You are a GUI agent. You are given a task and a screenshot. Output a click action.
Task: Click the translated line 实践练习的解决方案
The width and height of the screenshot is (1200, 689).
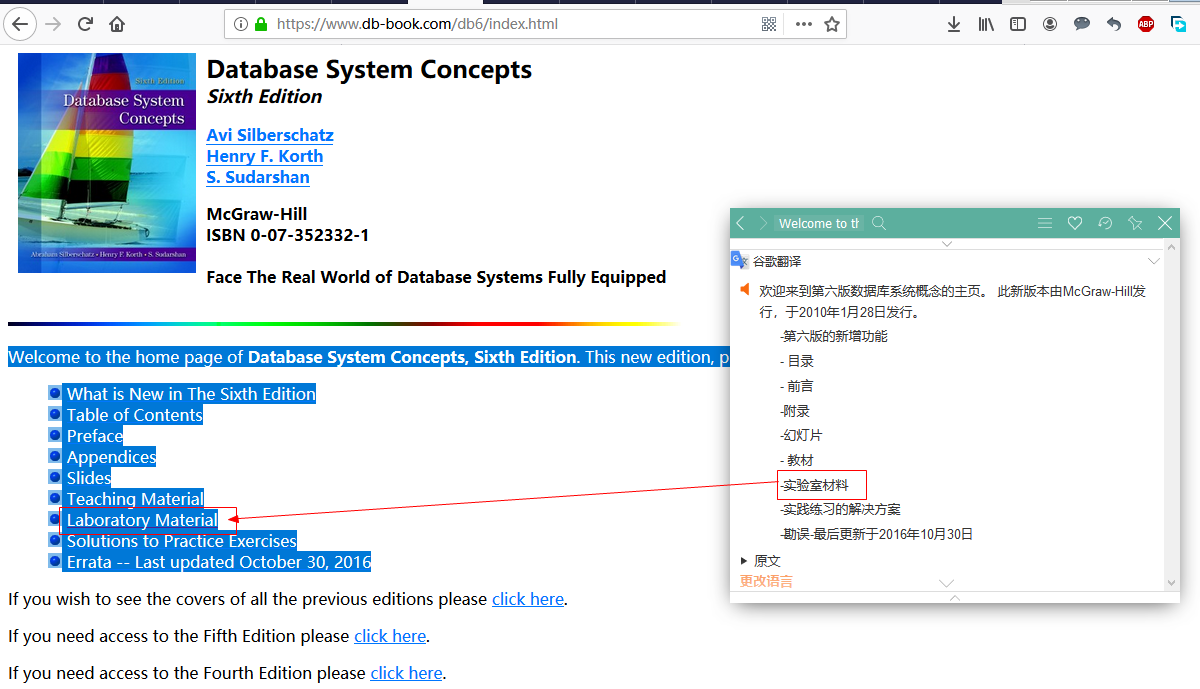pyautogui.click(x=840, y=509)
